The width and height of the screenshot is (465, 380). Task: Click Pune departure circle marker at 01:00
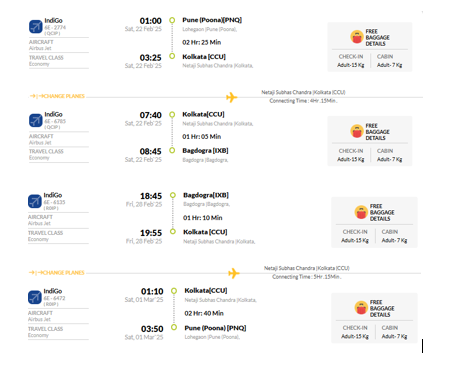coord(172,20)
